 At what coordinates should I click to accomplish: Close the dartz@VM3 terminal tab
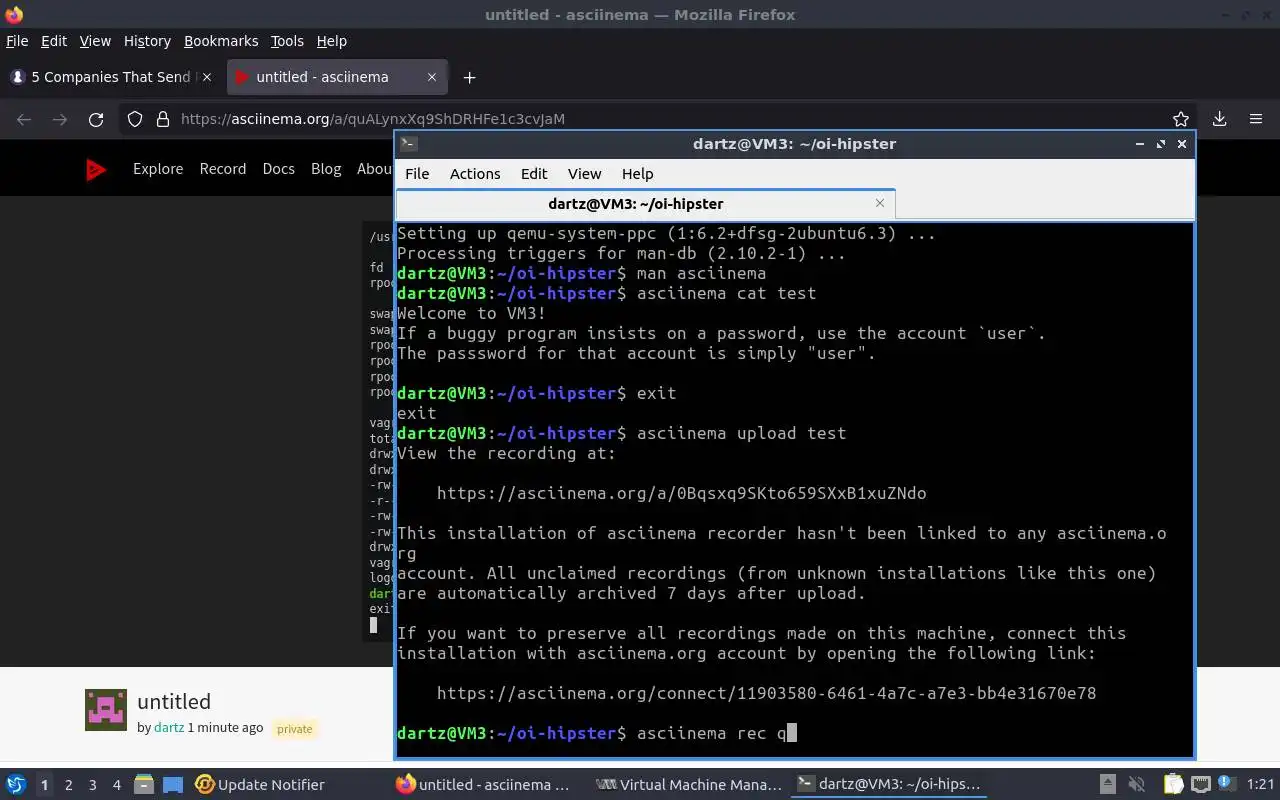880,203
